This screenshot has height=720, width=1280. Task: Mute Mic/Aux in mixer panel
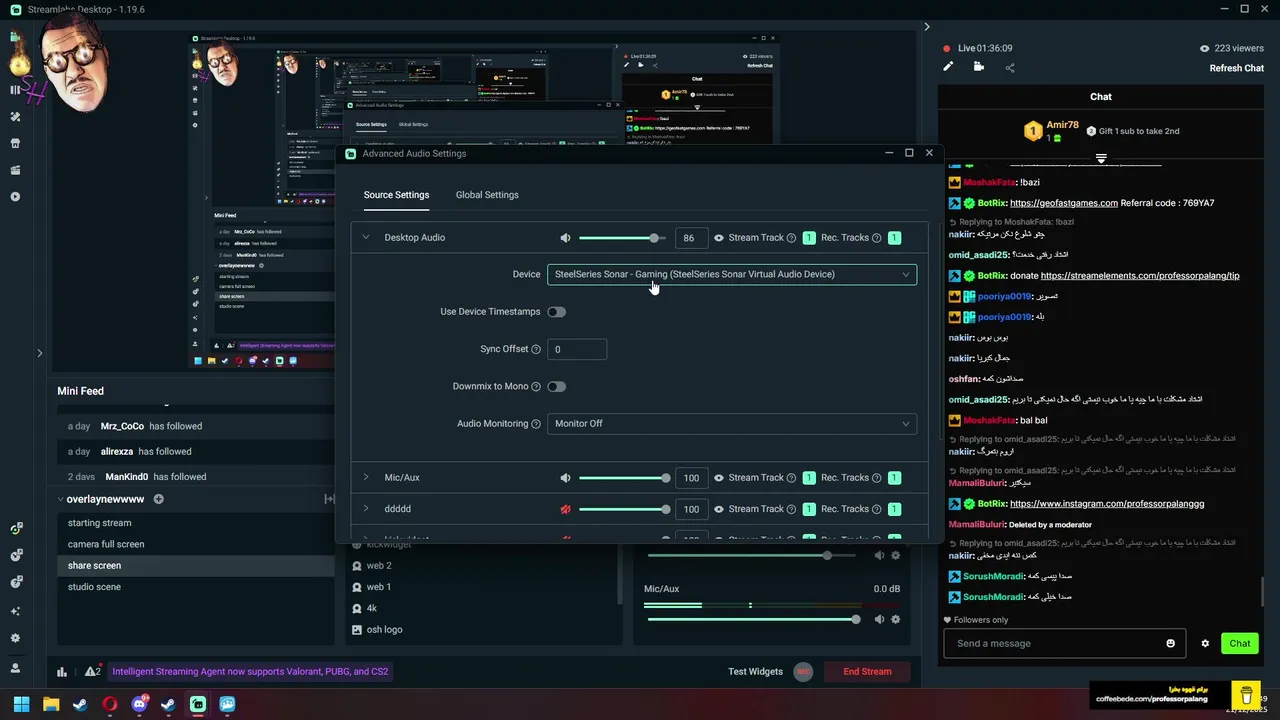[x=879, y=619]
